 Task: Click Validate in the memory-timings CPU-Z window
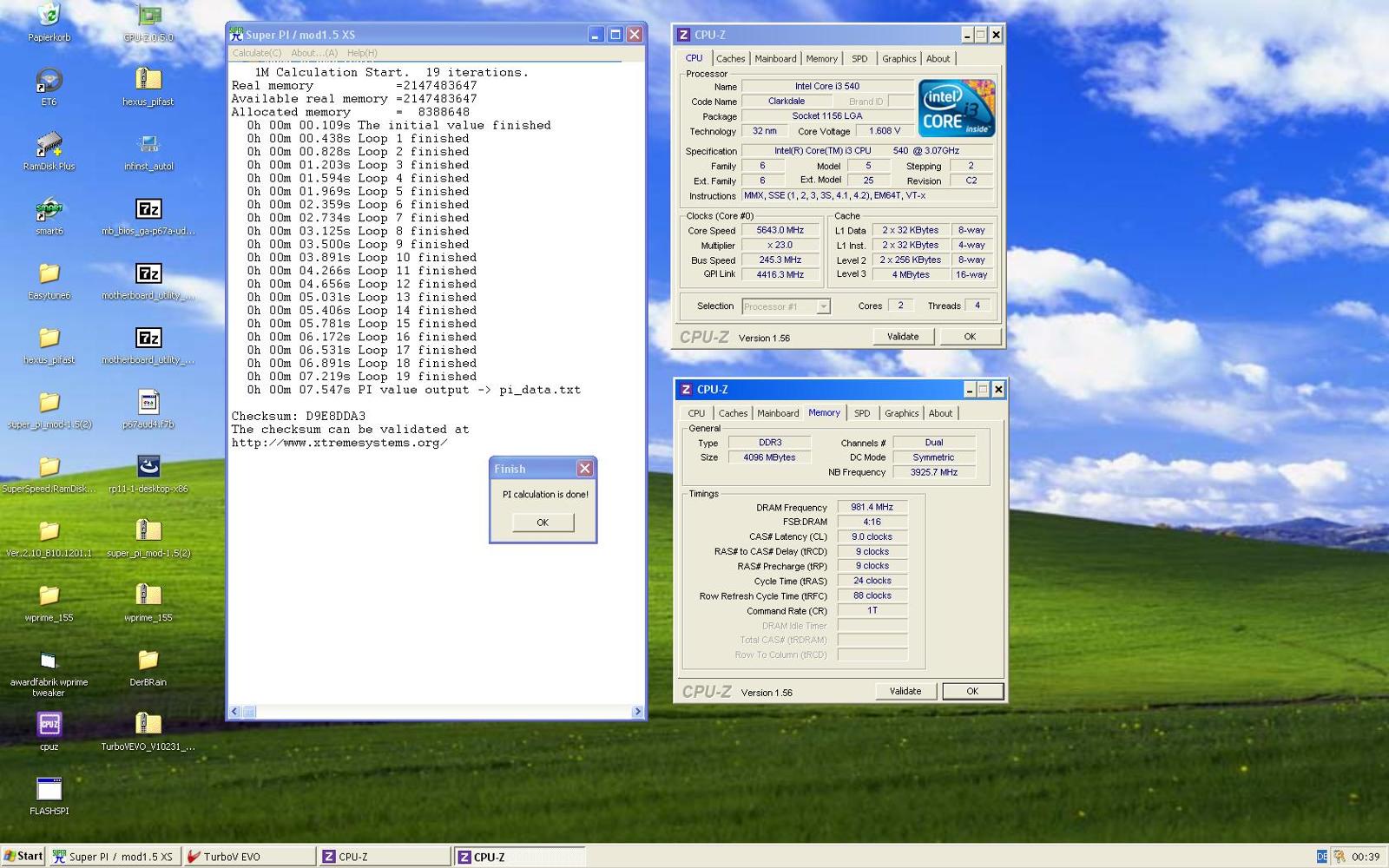(905, 691)
